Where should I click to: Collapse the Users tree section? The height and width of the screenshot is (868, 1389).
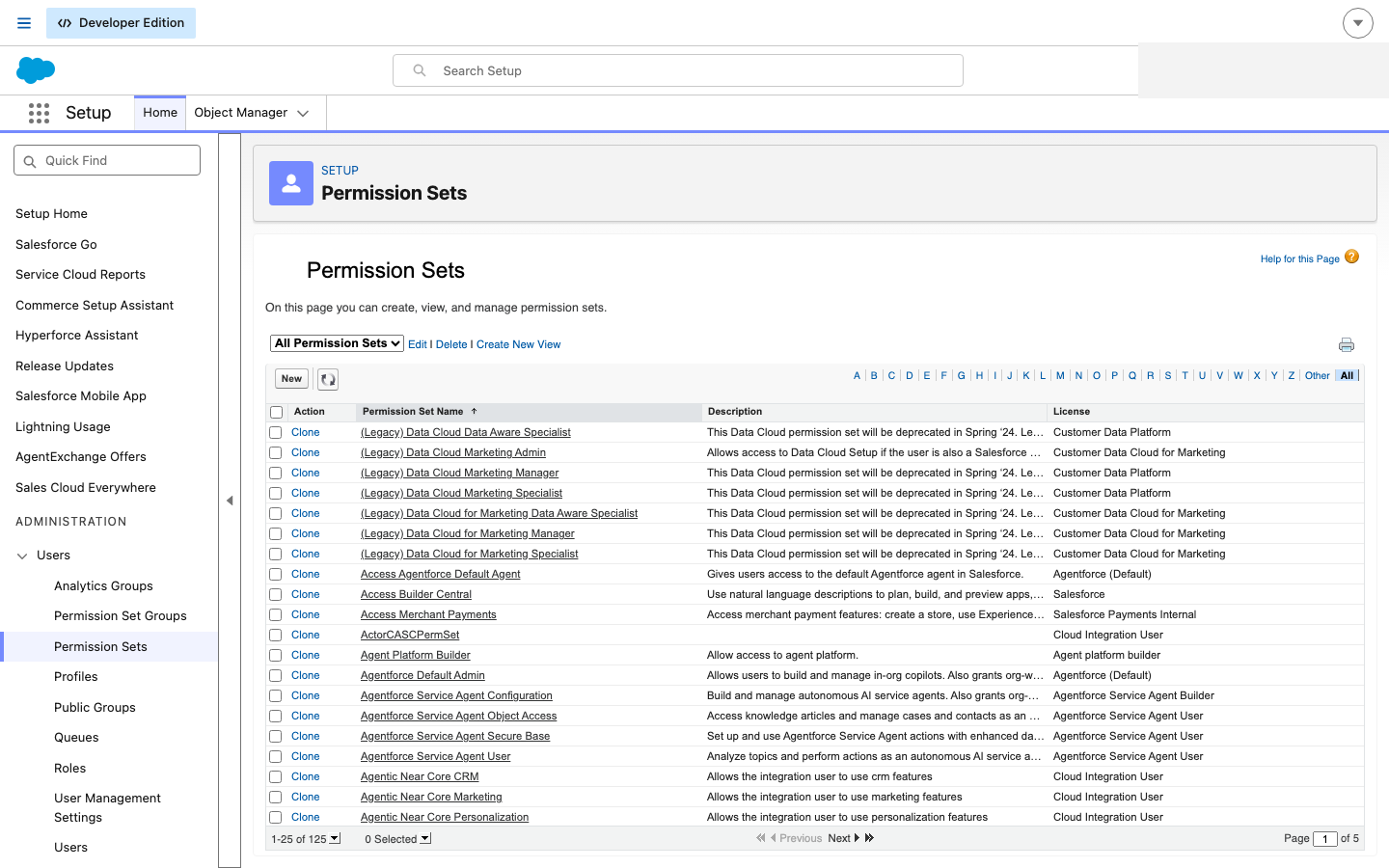23,556
